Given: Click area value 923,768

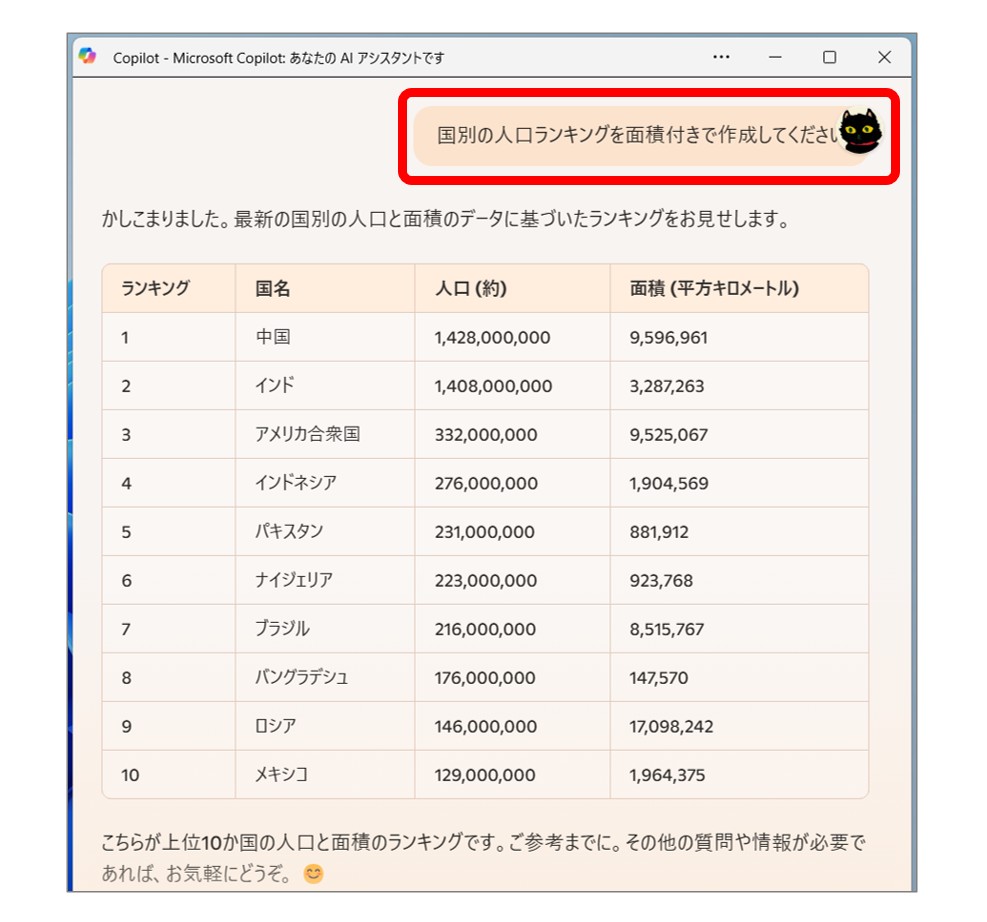Looking at the screenshot, I should 661,580.
